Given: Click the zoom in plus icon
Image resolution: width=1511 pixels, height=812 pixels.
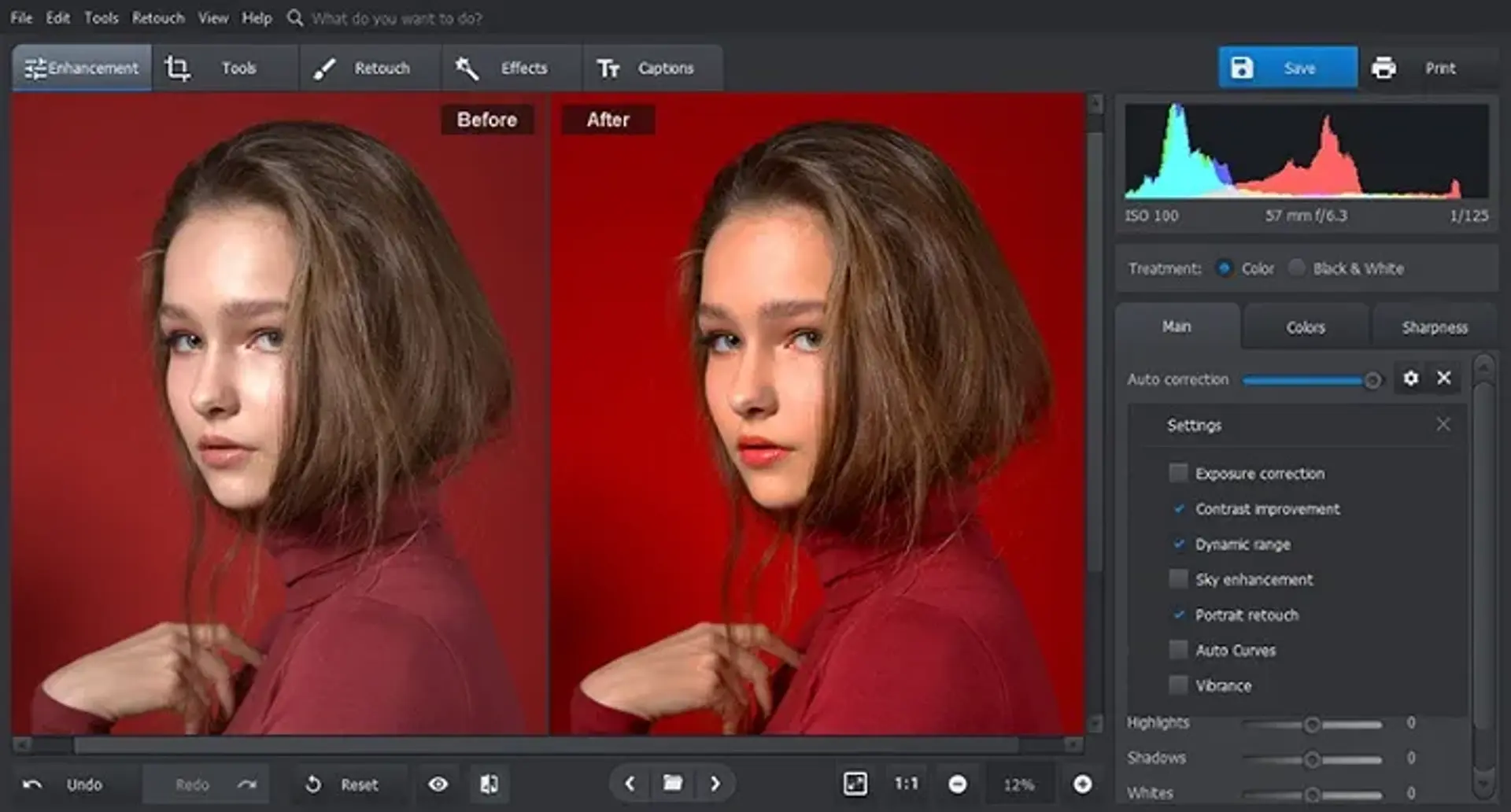Looking at the screenshot, I should (1083, 784).
